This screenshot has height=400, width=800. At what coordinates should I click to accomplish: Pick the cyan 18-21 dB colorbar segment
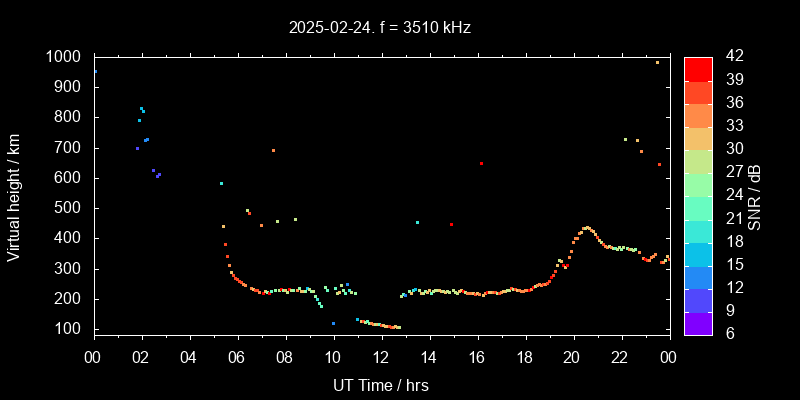tap(698, 230)
